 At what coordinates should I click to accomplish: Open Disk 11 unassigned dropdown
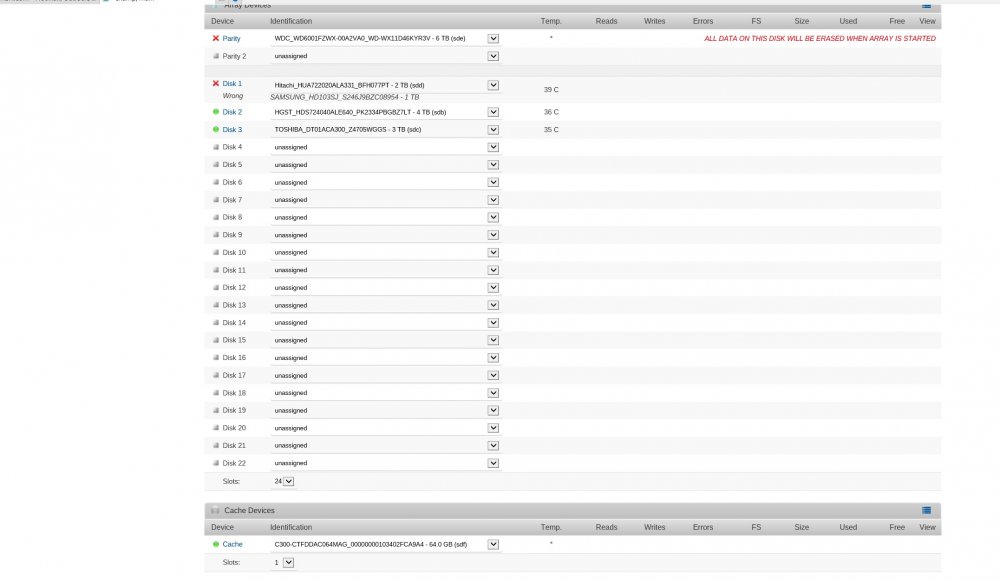(x=385, y=270)
